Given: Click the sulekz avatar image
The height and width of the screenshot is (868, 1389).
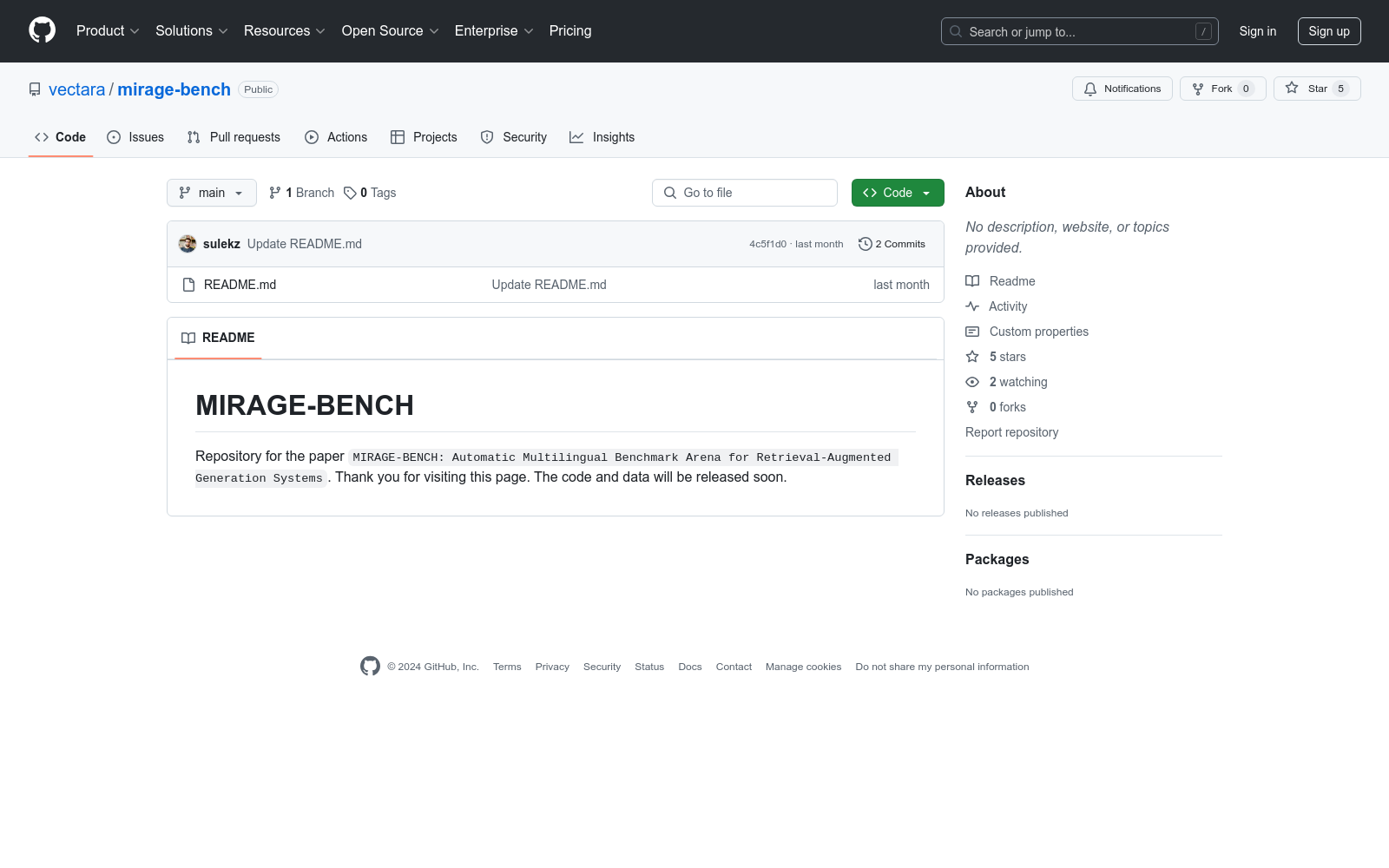Looking at the screenshot, I should [188, 244].
